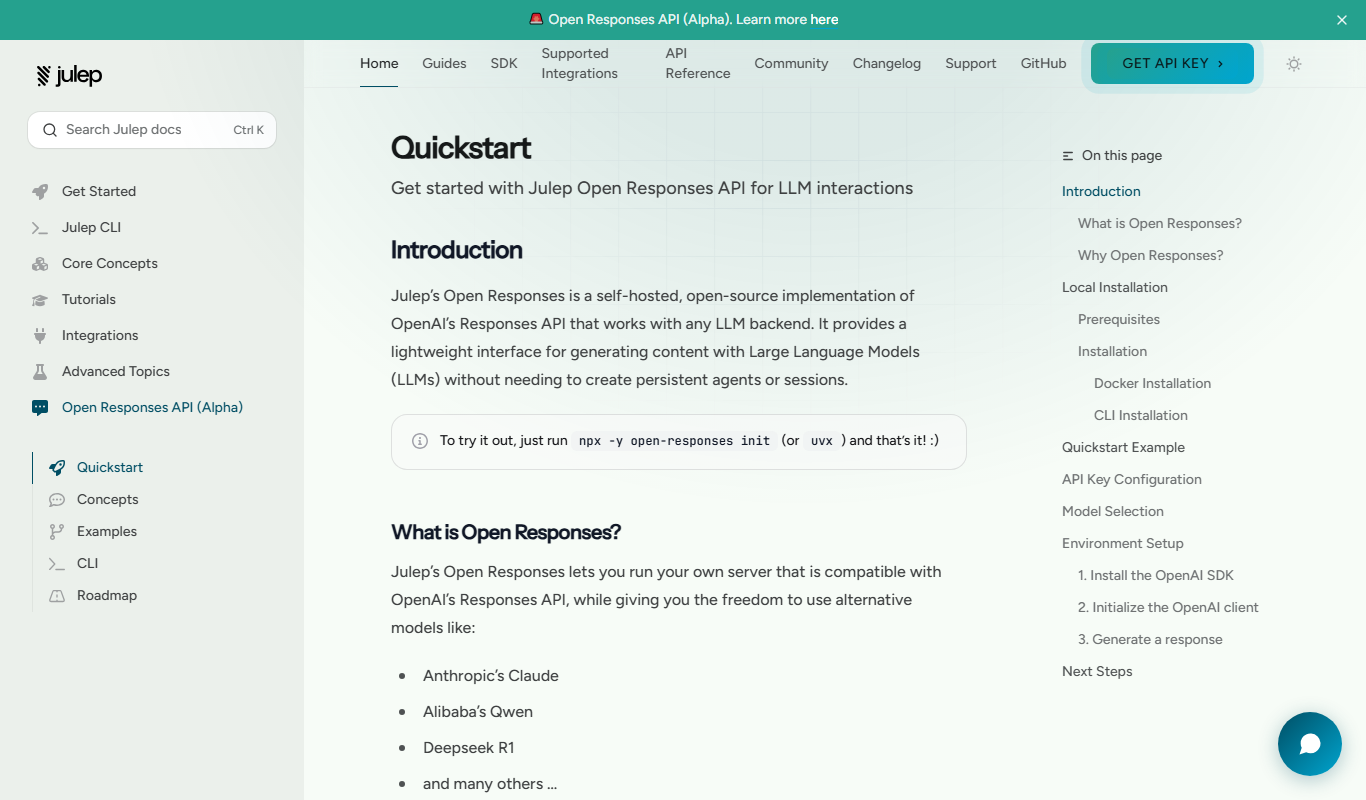Click the Concepts speech bubble icon
The image size is (1366, 800).
coord(57,499)
